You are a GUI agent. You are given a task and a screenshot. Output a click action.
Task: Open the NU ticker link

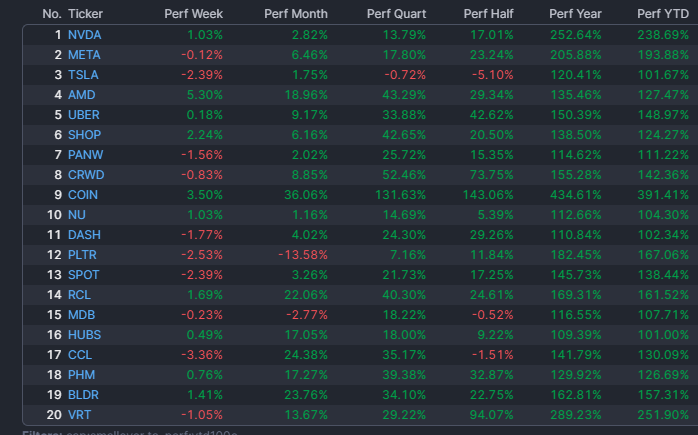[77, 215]
